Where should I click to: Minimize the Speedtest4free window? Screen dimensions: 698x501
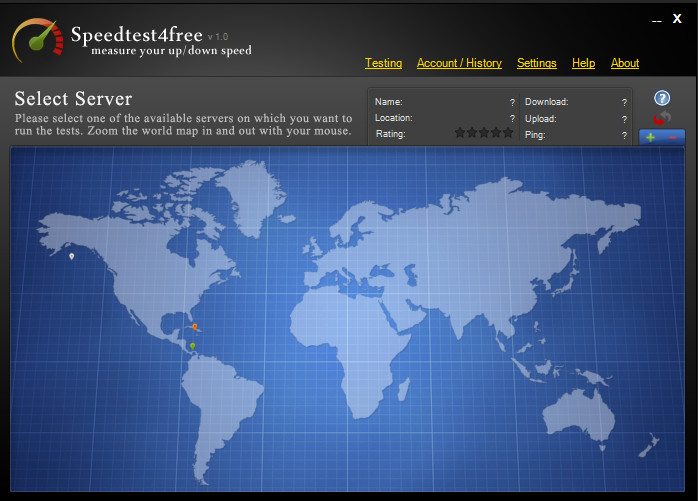(x=657, y=21)
